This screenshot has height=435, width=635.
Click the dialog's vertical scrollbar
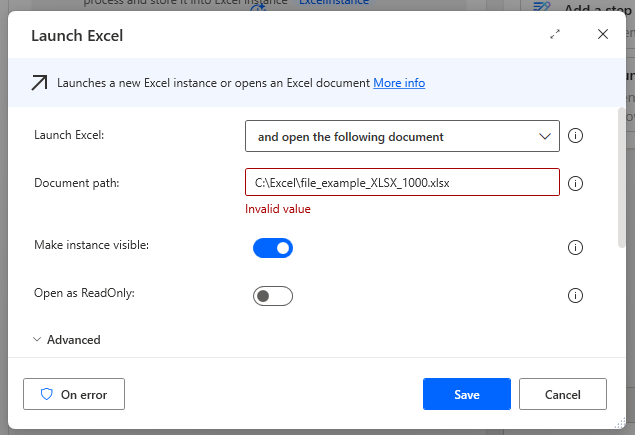coord(621,180)
